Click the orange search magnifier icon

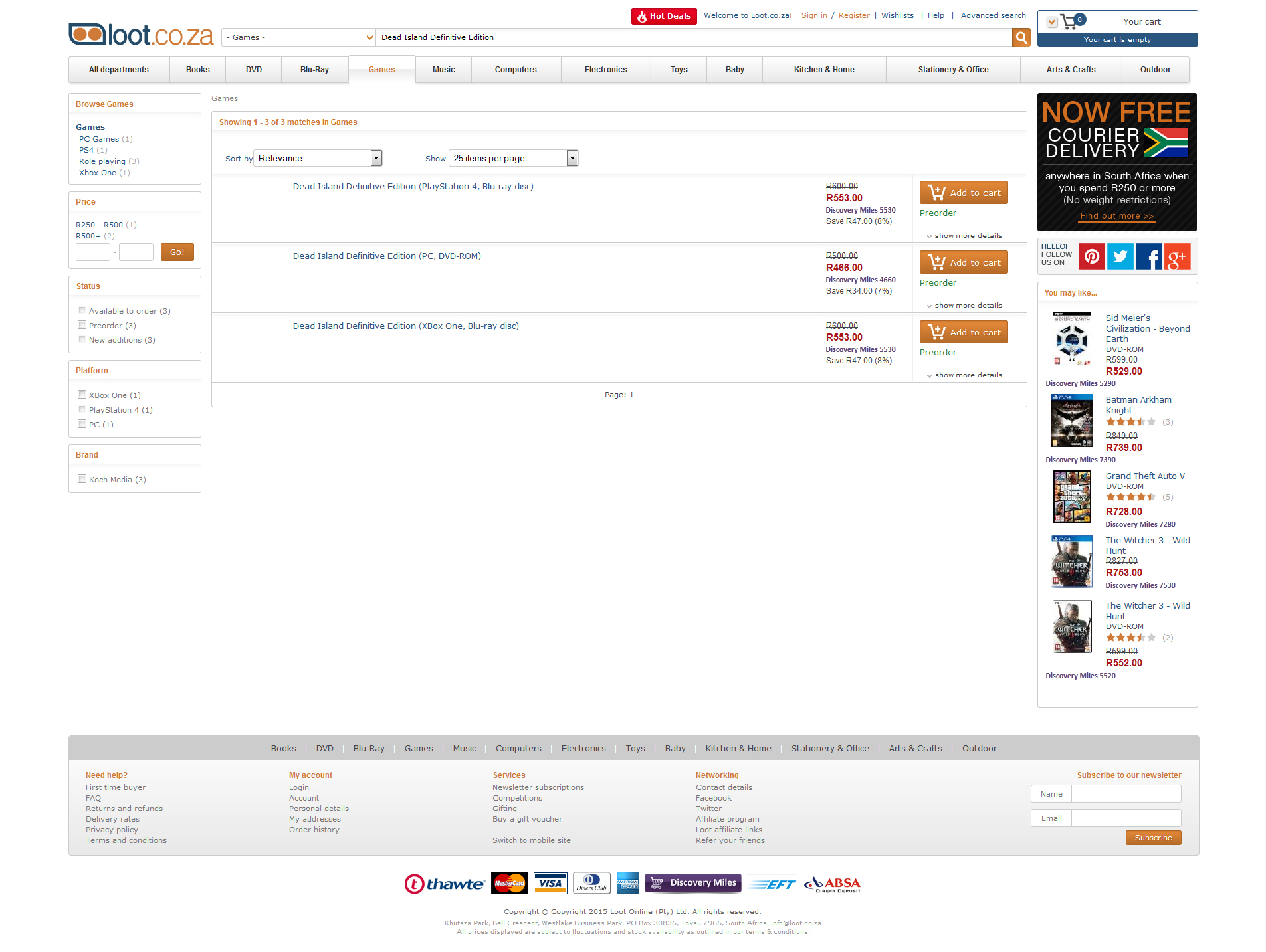point(1021,38)
